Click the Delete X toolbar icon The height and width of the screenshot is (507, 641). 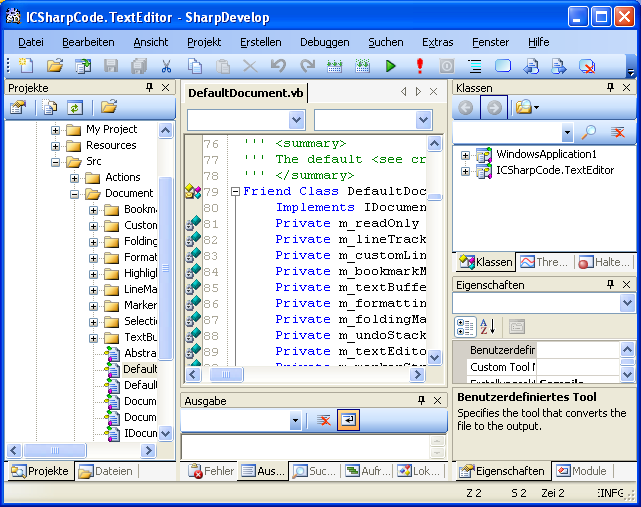coord(250,66)
